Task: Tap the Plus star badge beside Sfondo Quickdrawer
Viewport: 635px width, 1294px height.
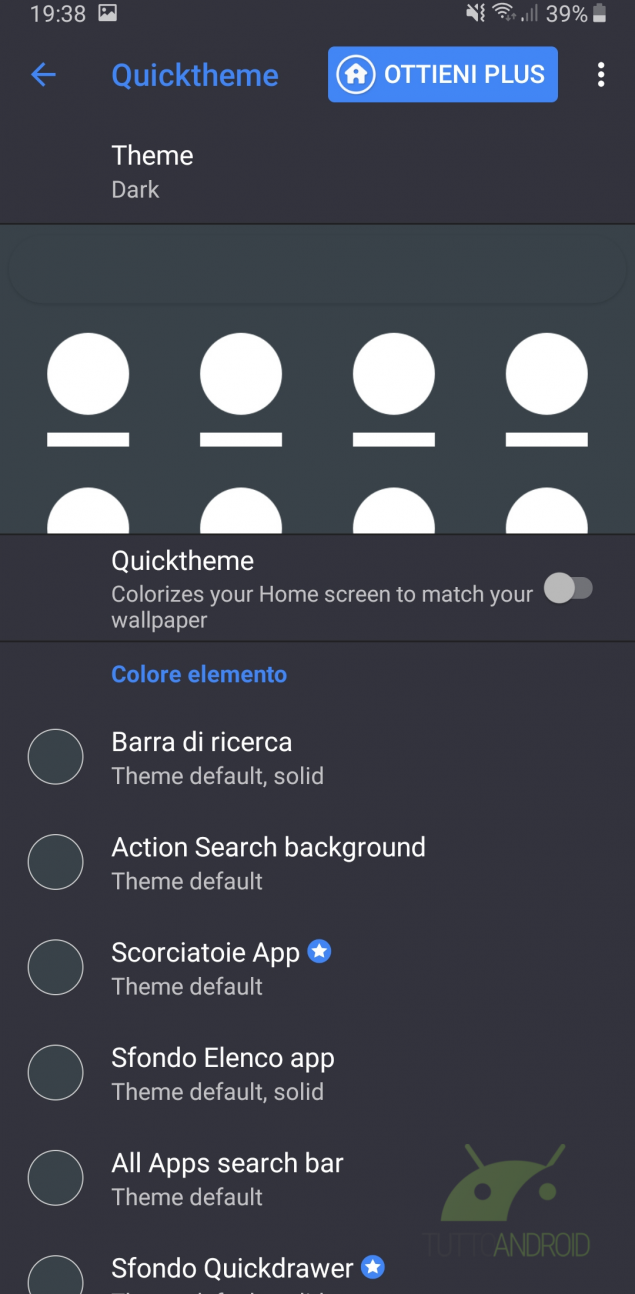Action: [x=373, y=1268]
